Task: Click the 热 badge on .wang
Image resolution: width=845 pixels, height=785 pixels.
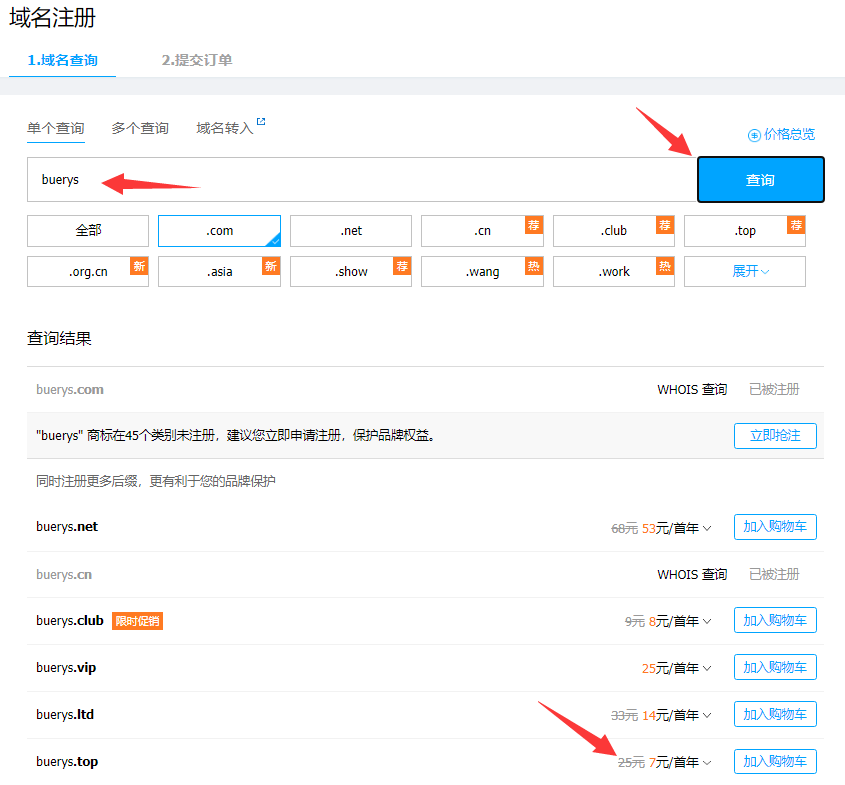Action: pyautogui.click(x=534, y=266)
